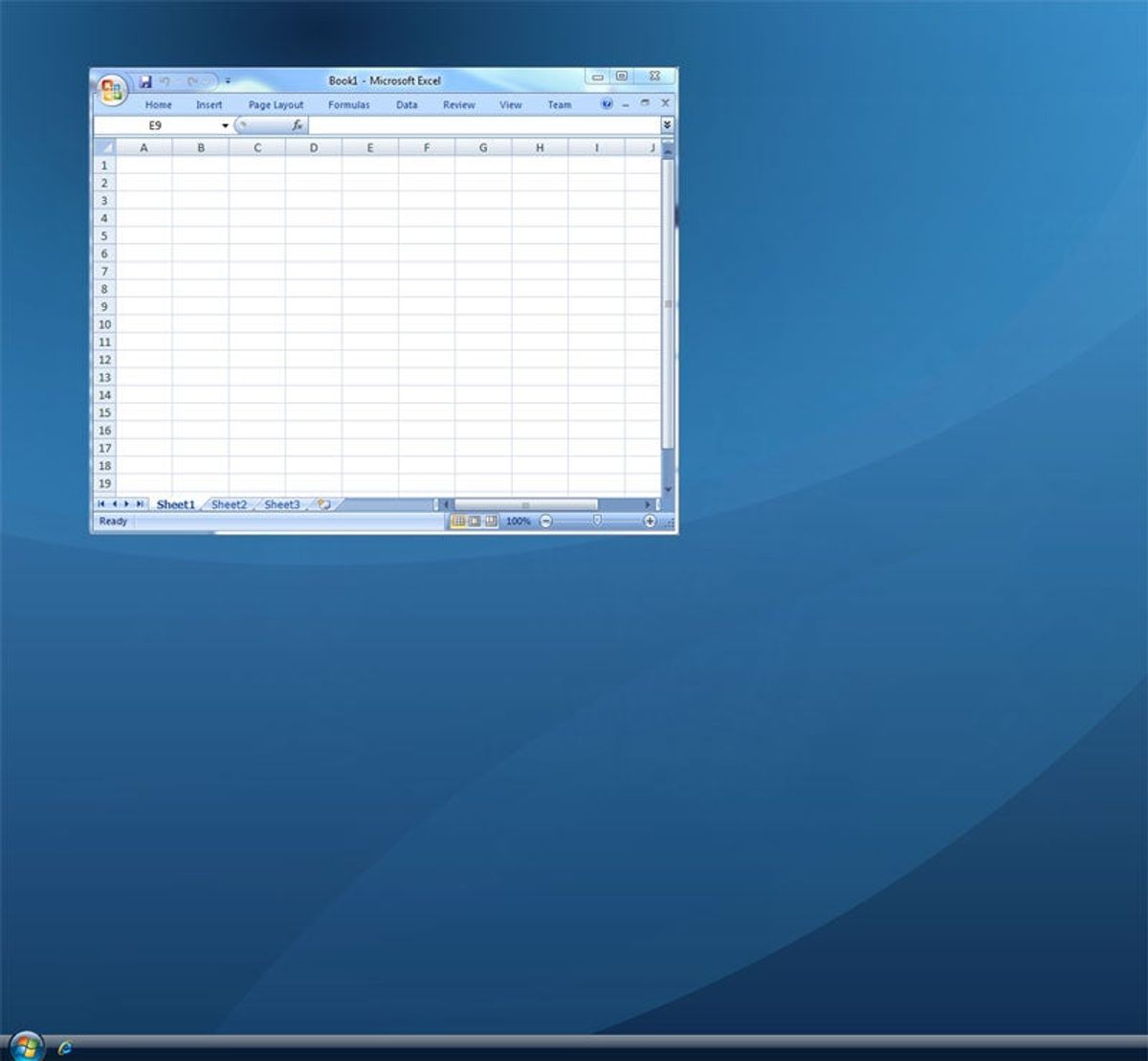Save the workbook using the floppy disk icon
Screen dimensions: 1148x1061
tap(145, 81)
